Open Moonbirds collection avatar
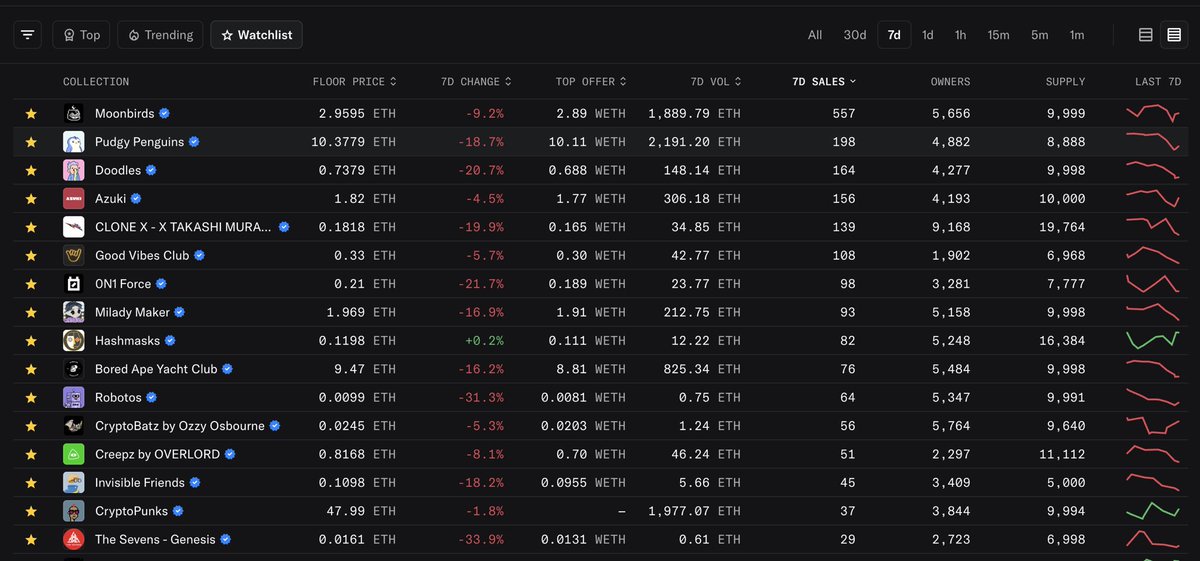Screen dimensions: 1200x561 pos(73,113)
